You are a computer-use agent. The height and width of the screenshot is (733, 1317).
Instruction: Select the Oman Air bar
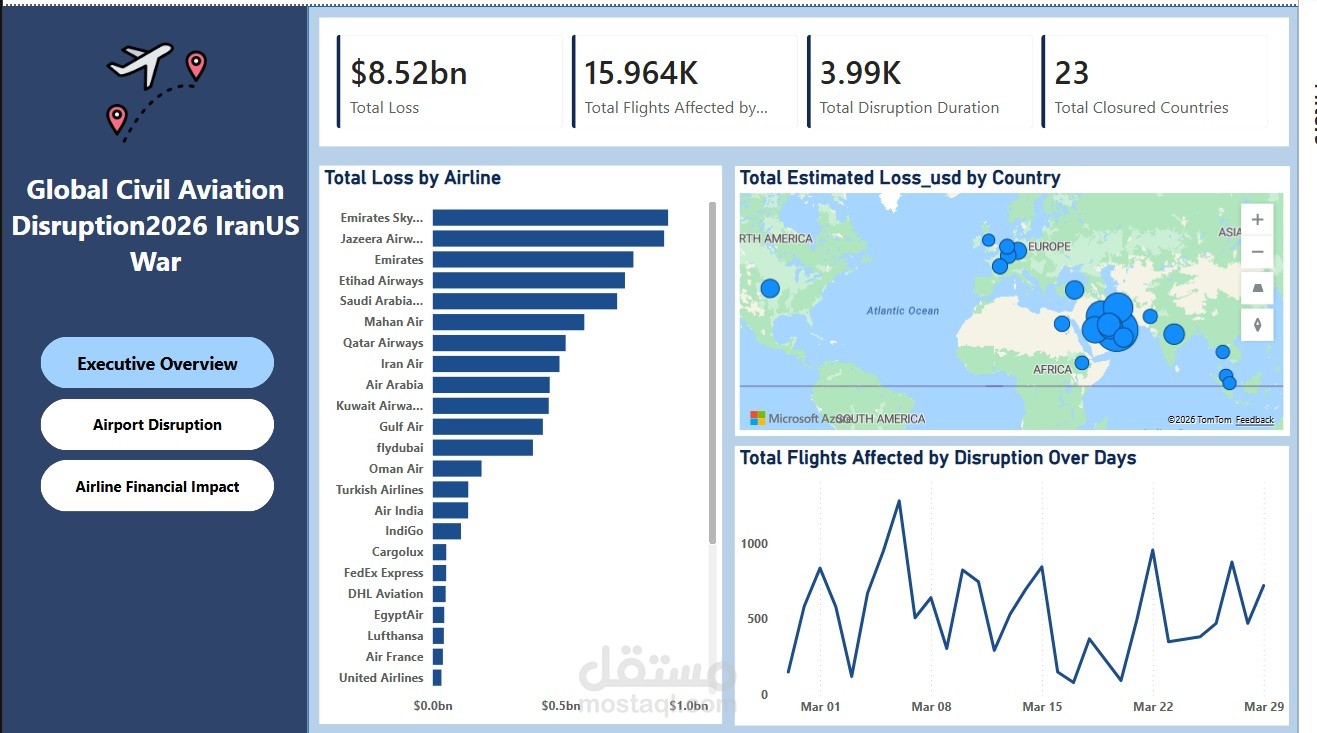coord(457,469)
